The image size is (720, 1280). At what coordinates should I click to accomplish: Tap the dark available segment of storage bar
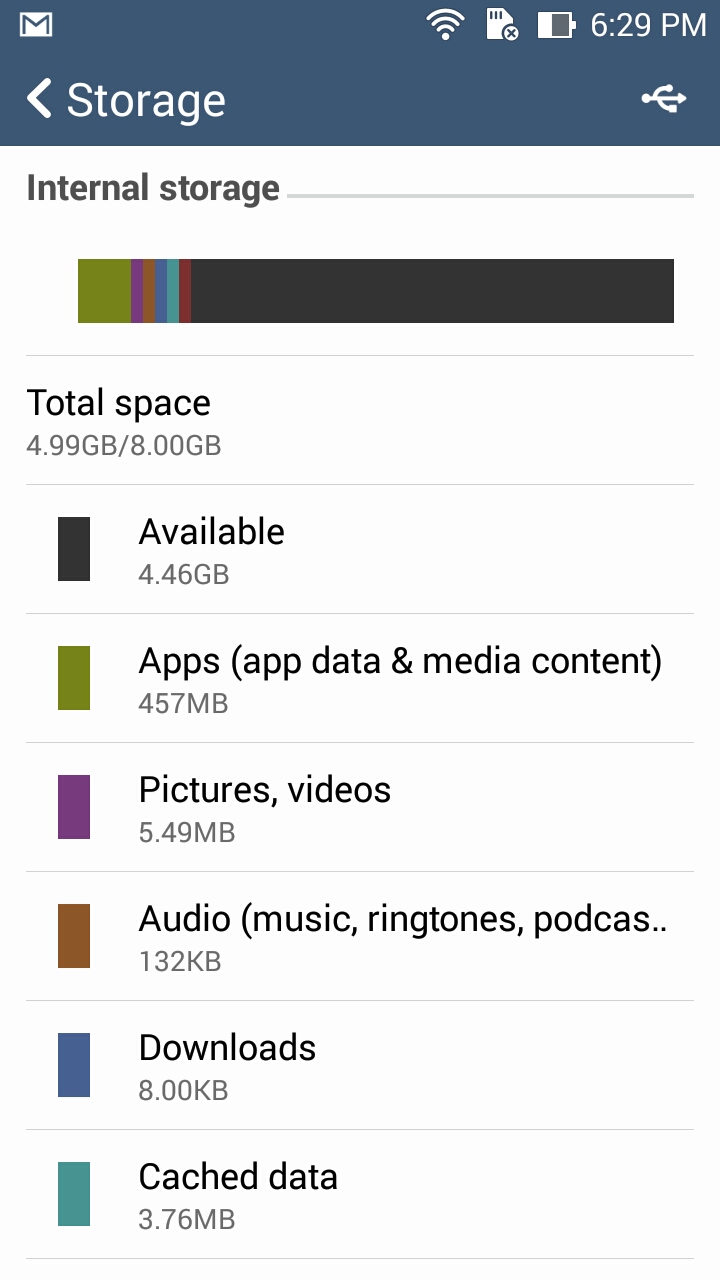click(x=432, y=291)
